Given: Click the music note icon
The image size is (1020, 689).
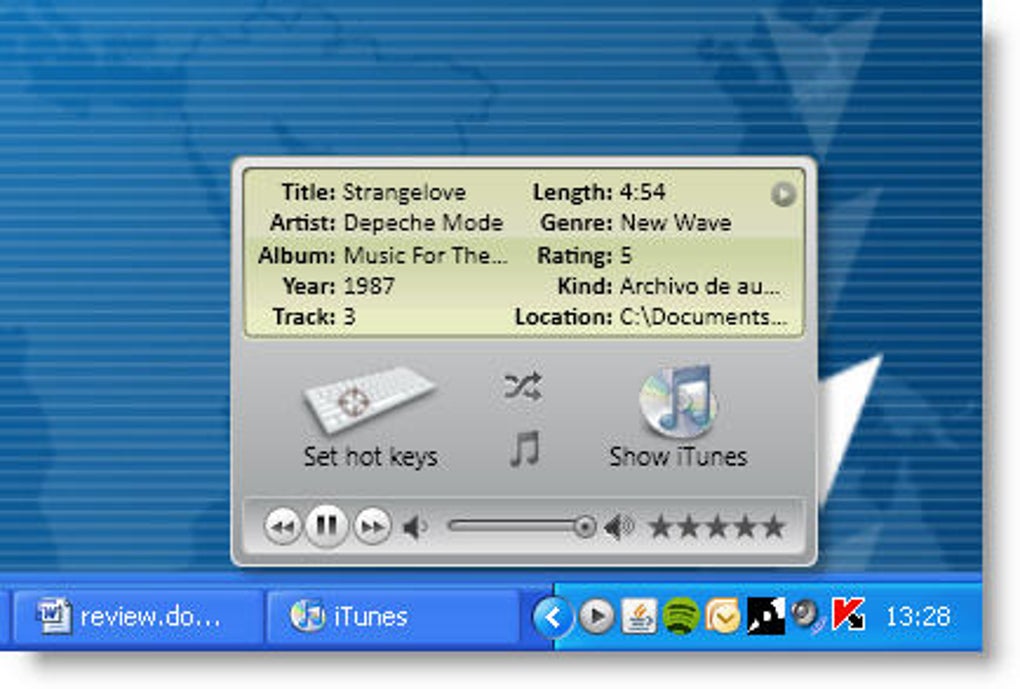Looking at the screenshot, I should (x=524, y=449).
